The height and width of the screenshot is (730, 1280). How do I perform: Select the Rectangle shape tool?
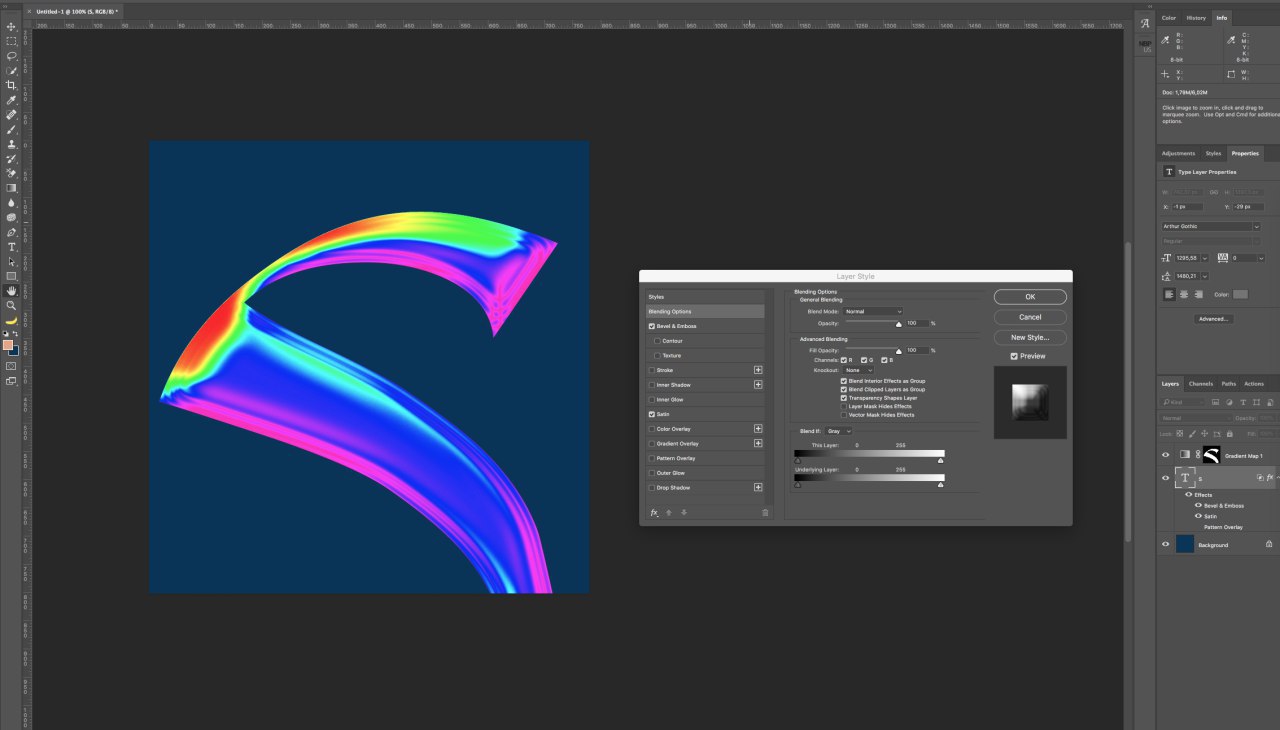tap(12, 275)
